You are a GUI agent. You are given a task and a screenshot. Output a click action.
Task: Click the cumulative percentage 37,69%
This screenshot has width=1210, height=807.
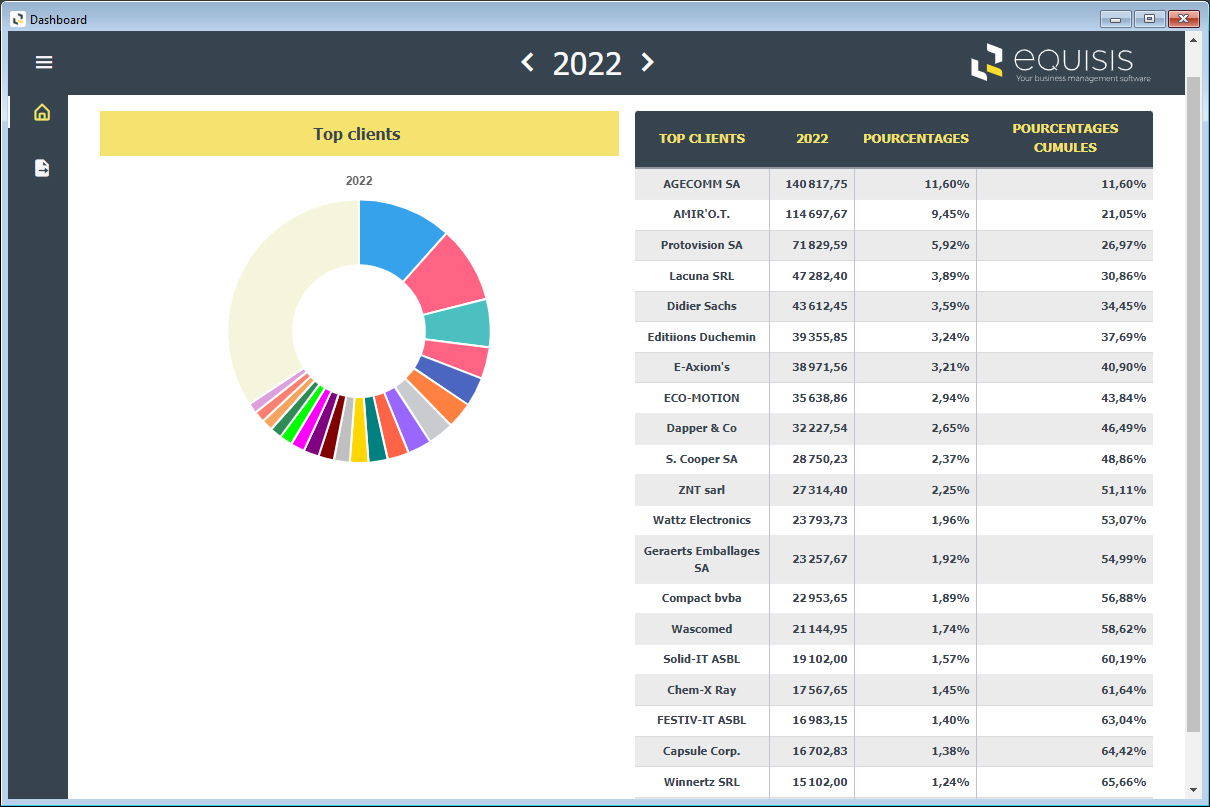point(1124,338)
